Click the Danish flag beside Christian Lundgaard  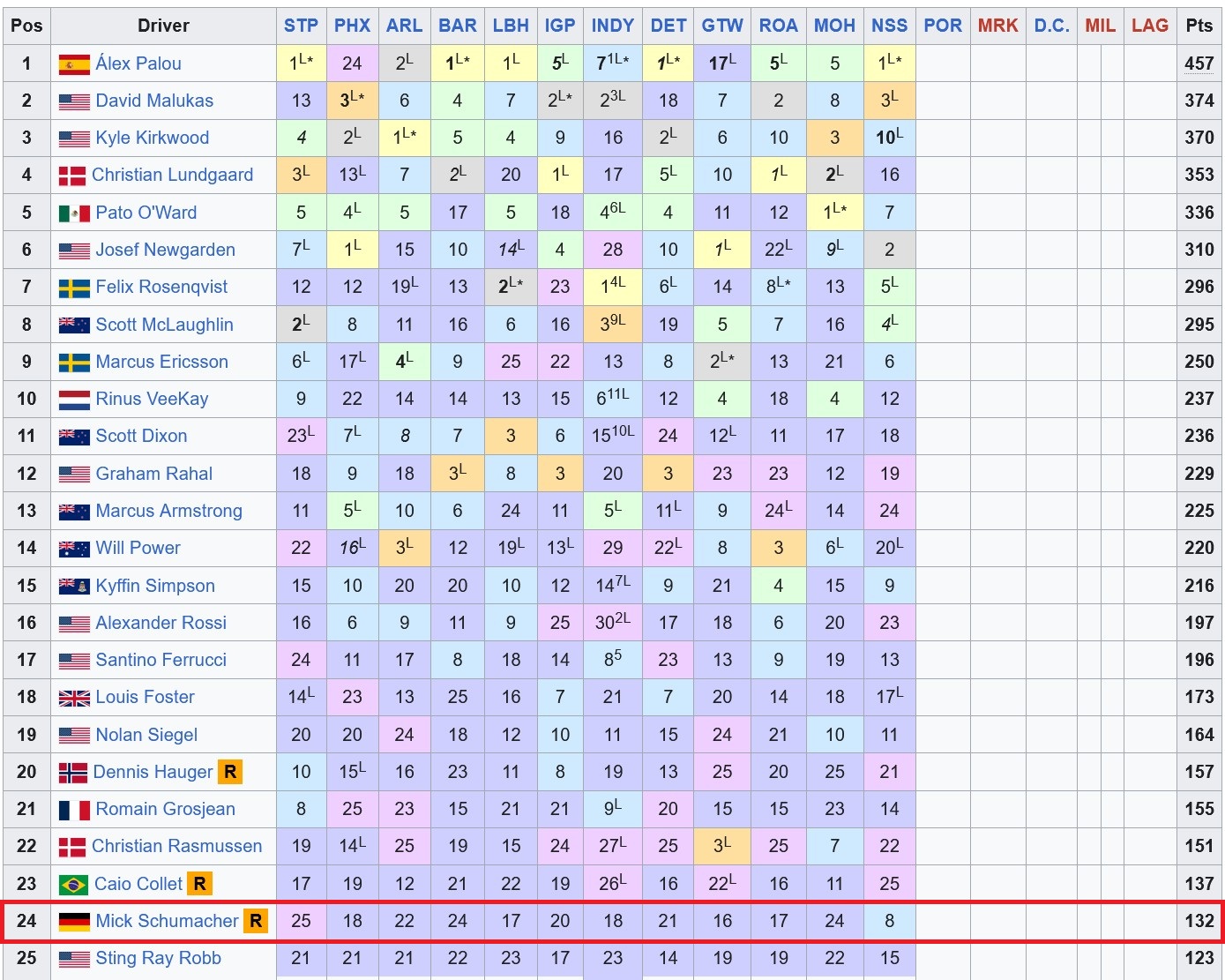[72, 176]
